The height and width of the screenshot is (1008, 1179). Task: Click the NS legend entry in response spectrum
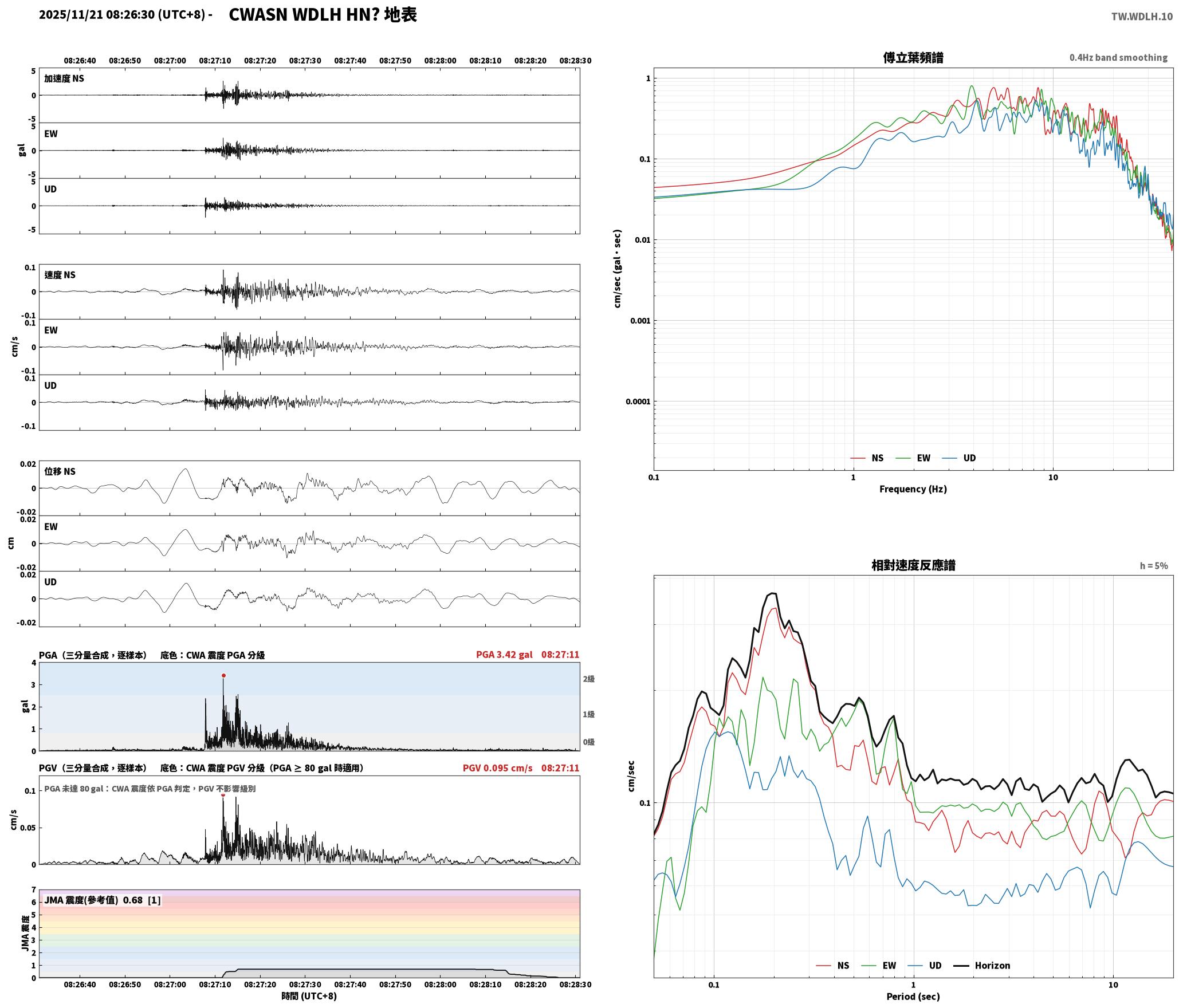click(x=832, y=965)
